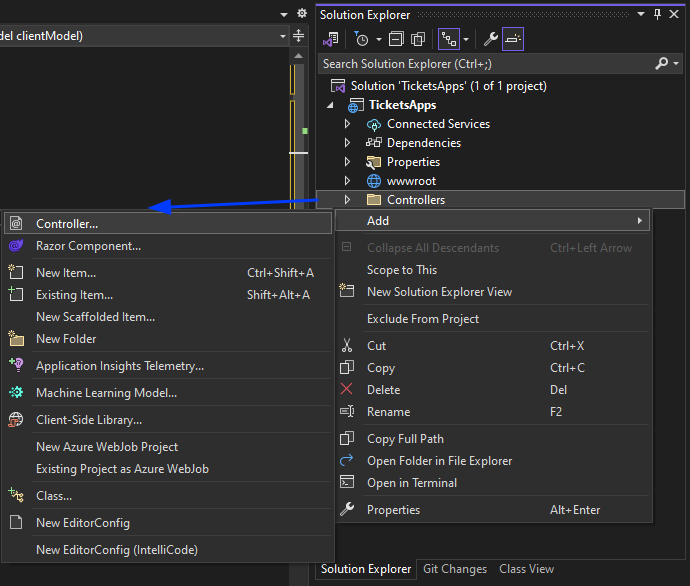The image size is (690, 586).
Task: Choose Controller... from Add submenu
Action: point(168,223)
